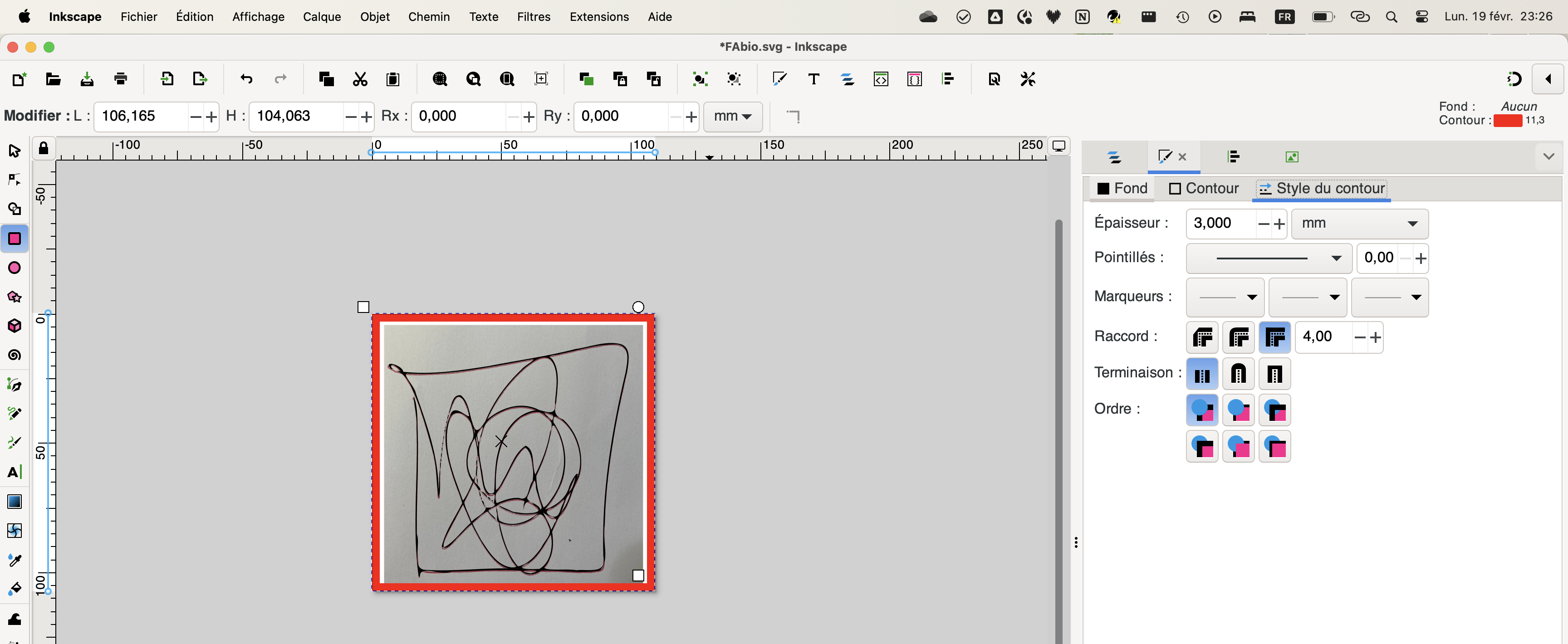
Task: Select the Star and polygon tool
Action: (14, 297)
